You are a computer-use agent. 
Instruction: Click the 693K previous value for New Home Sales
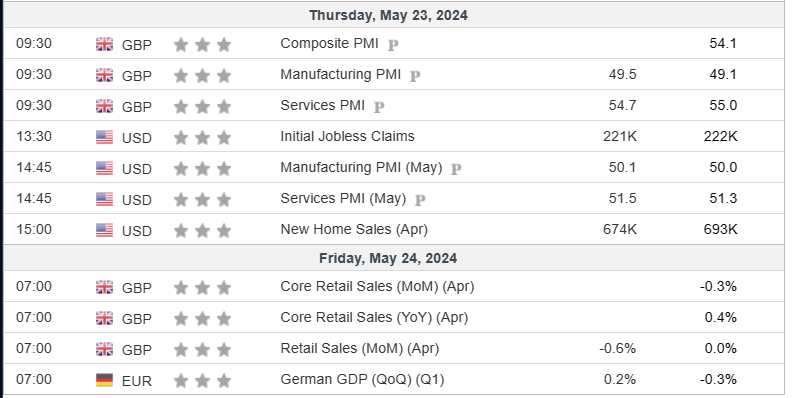[x=721, y=229]
